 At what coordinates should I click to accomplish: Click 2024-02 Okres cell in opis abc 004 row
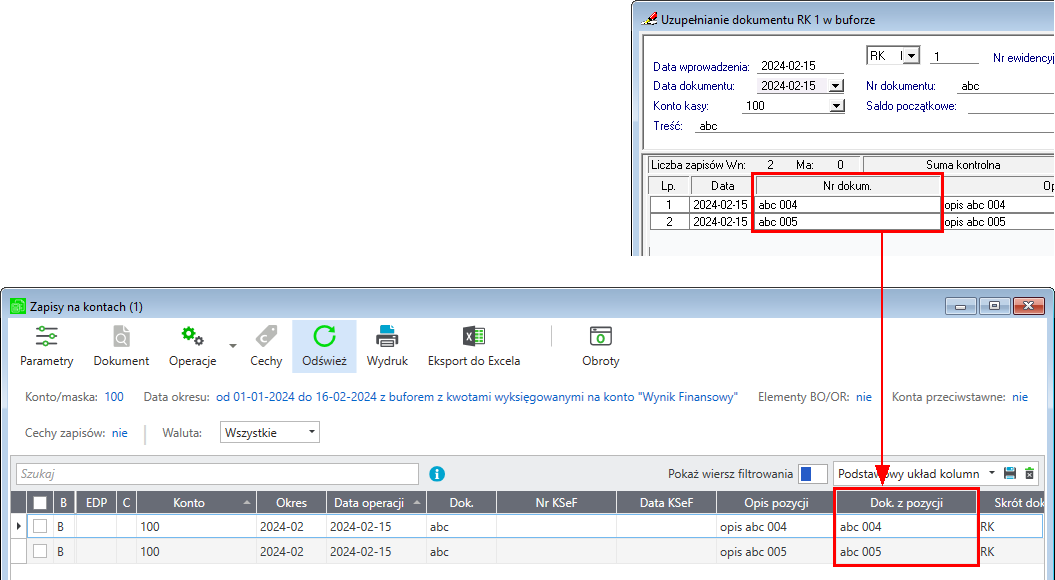pos(291,527)
